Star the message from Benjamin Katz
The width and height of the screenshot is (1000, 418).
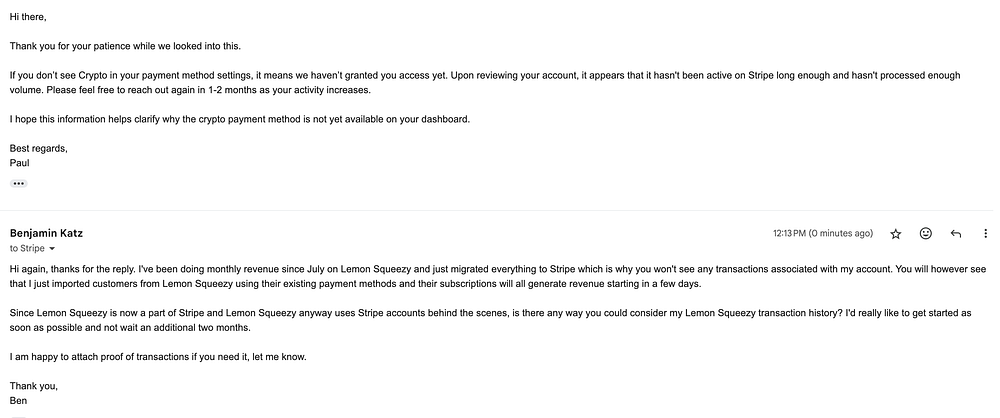coord(895,233)
